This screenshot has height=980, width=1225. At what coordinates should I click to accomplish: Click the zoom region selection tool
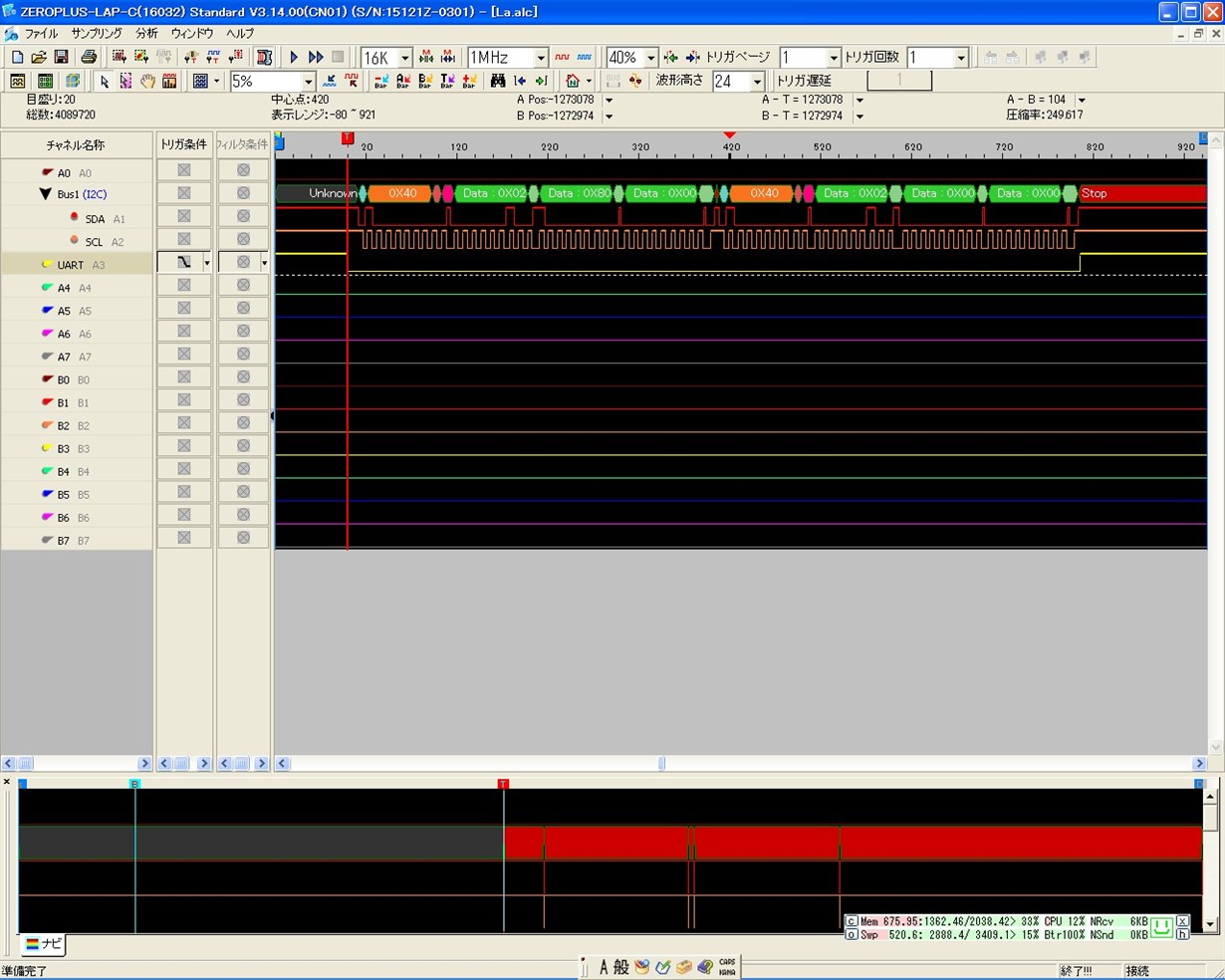125,81
